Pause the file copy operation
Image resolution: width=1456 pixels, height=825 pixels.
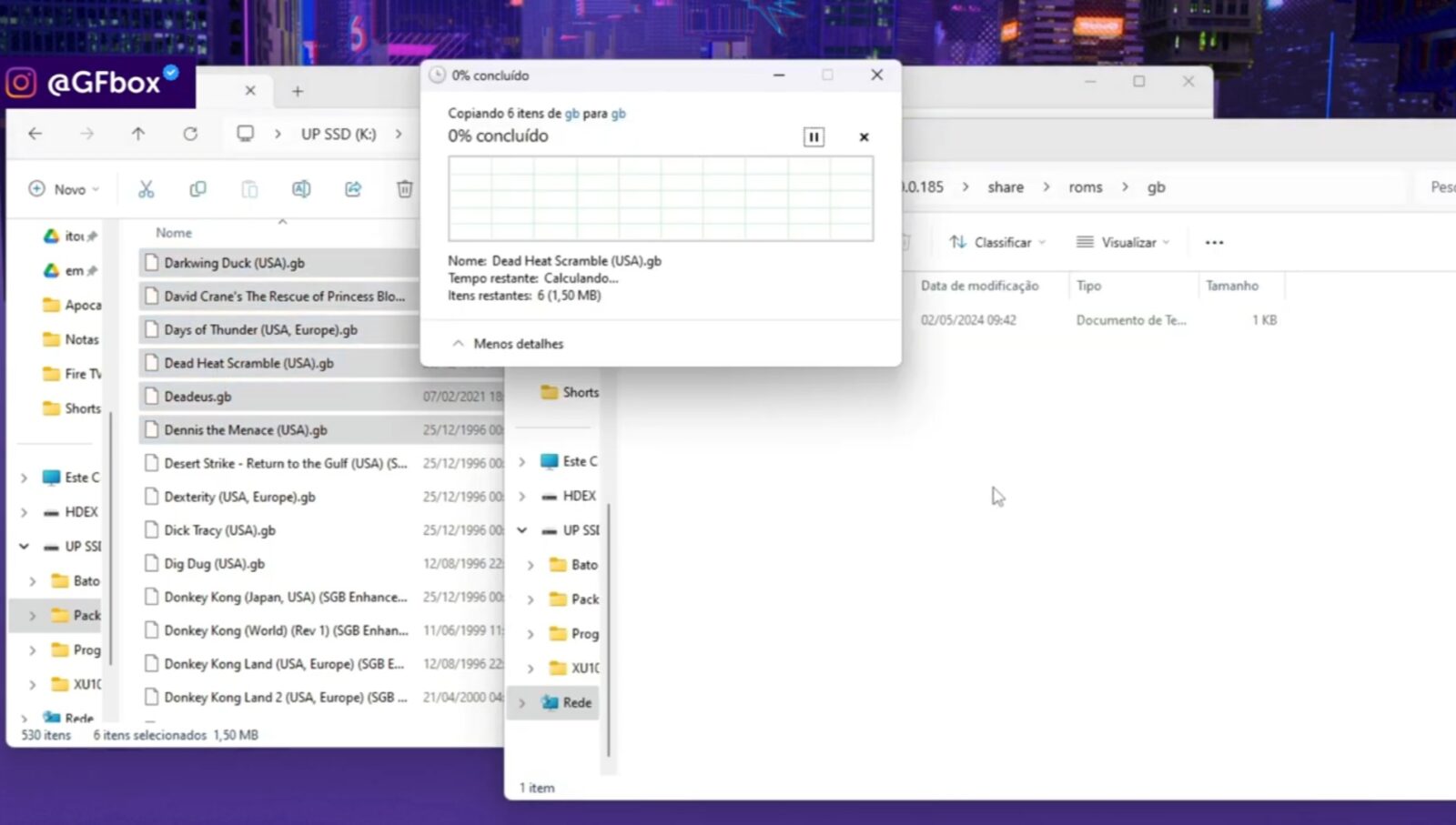coord(814,137)
